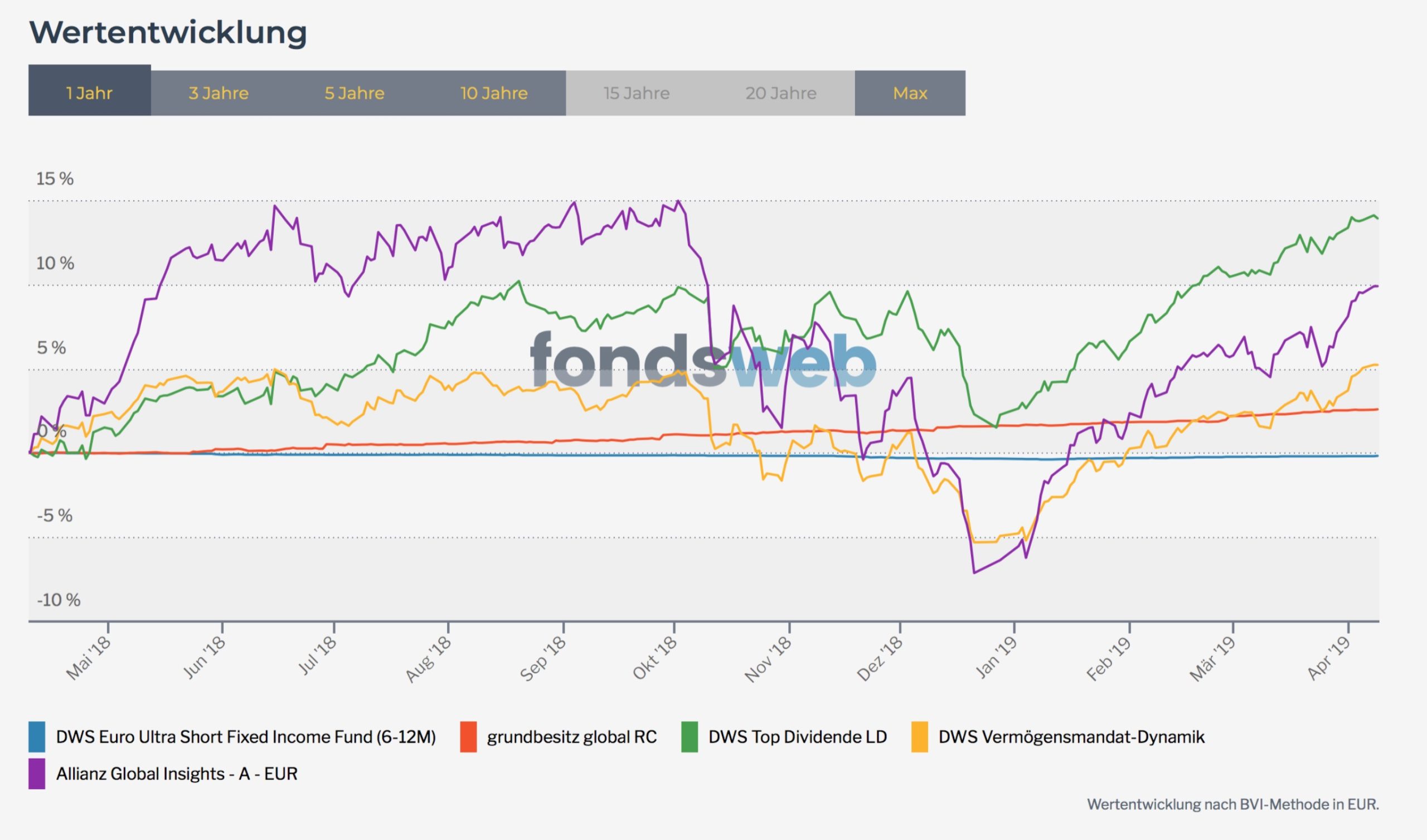Select the 1 Jahr time range tab
This screenshot has height=840, width=1427.
(x=90, y=93)
